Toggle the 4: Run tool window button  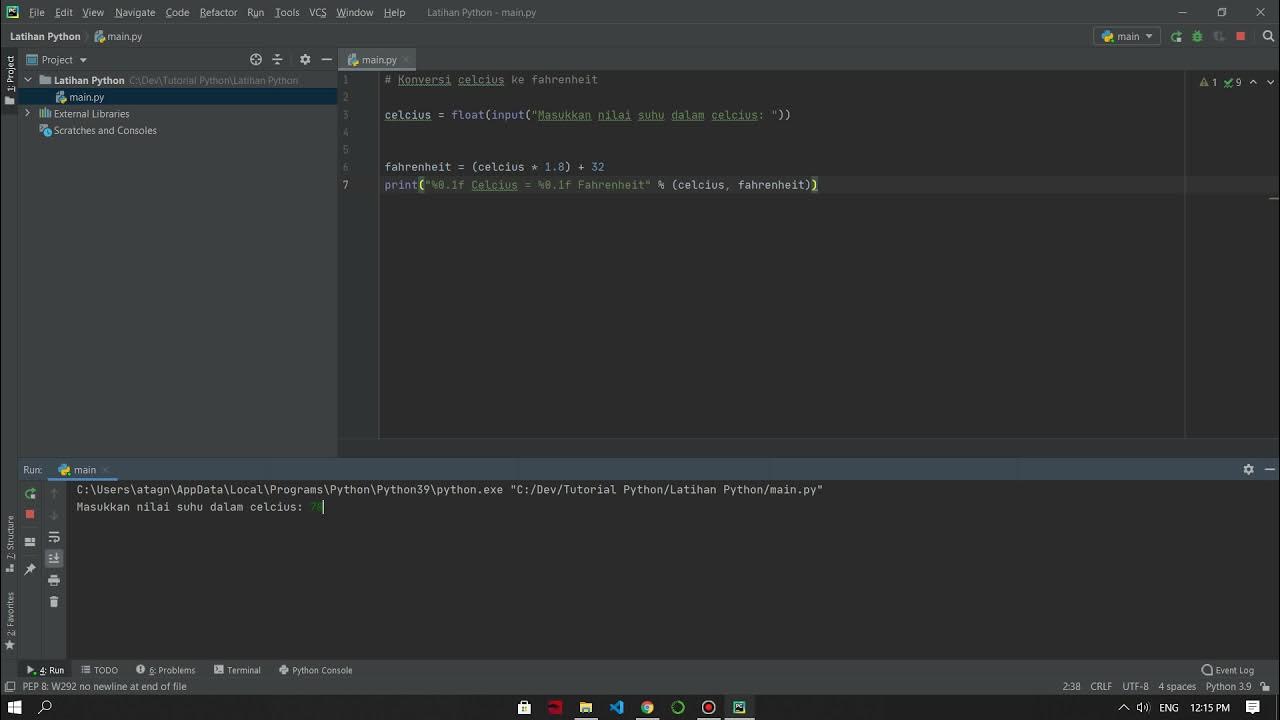click(45, 670)
